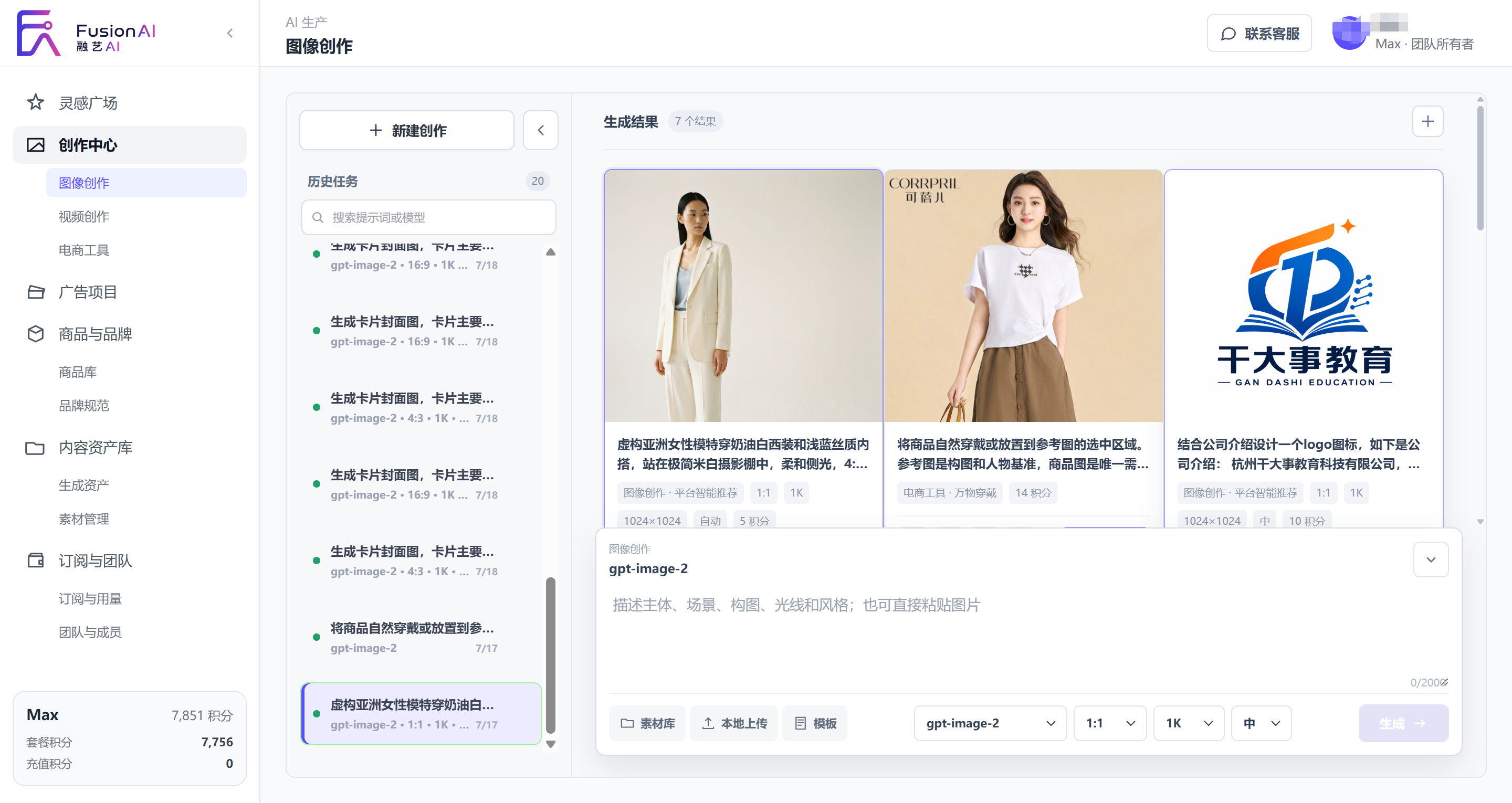
Task: Collapse the prompt panel with the chevron
Action: [x=1431, y=559]
